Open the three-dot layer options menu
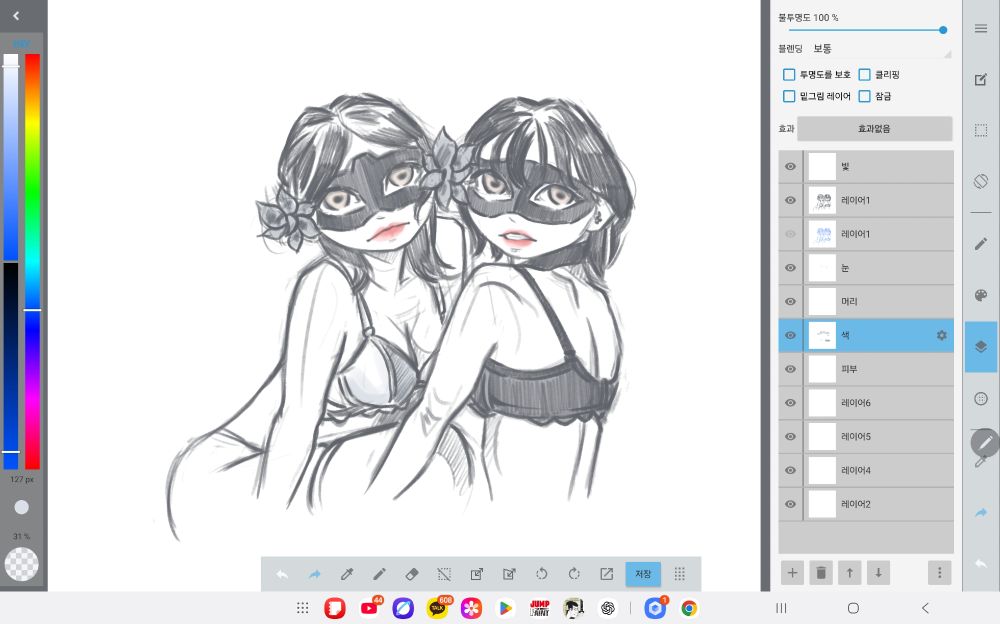The height and width of the screenshot is (624, 1000). 939,573
